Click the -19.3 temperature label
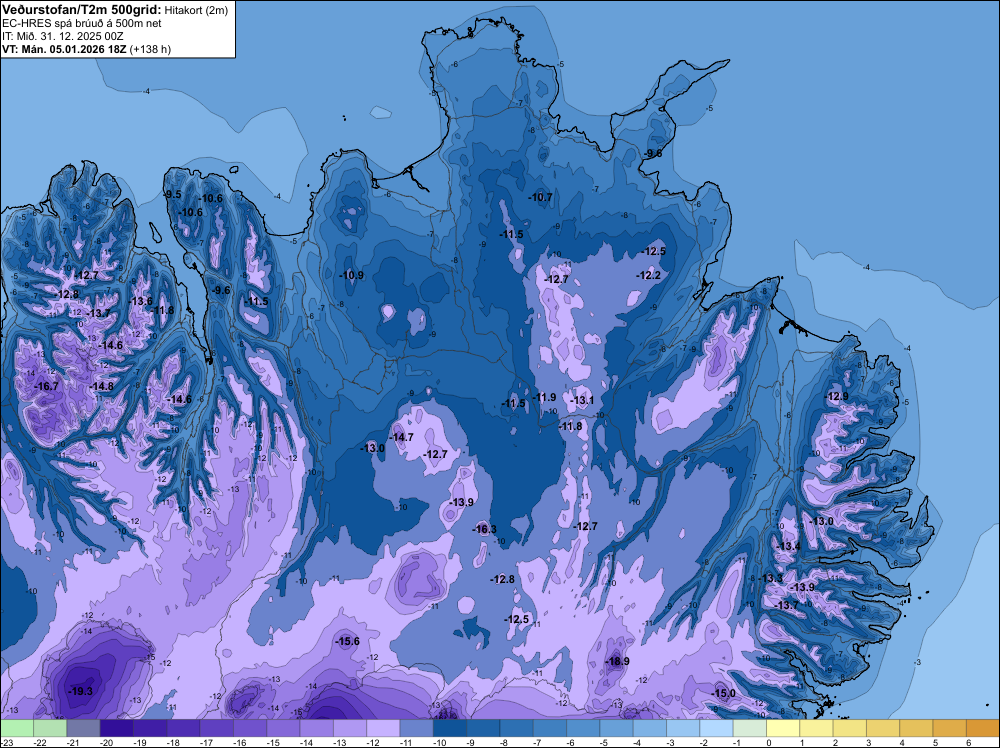 point(80,691)
